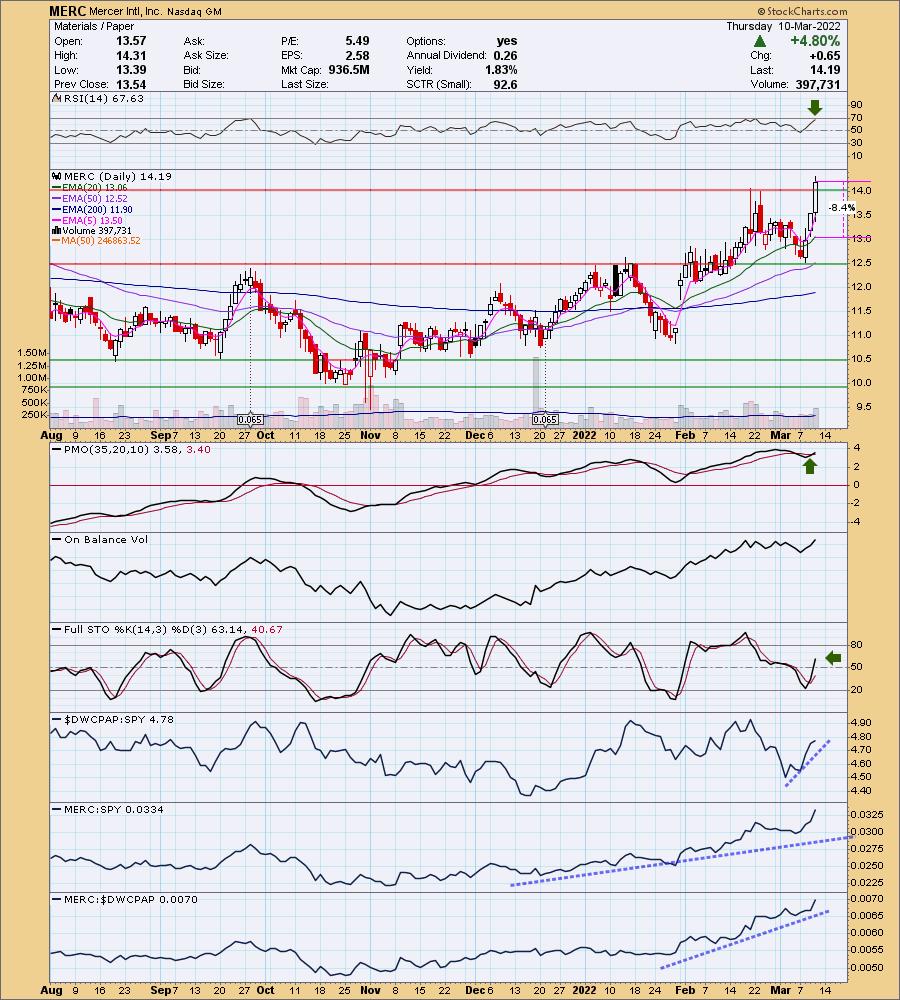Click the -8.4% measurement label
900x1000 pixels.
(x=842, y=208)
